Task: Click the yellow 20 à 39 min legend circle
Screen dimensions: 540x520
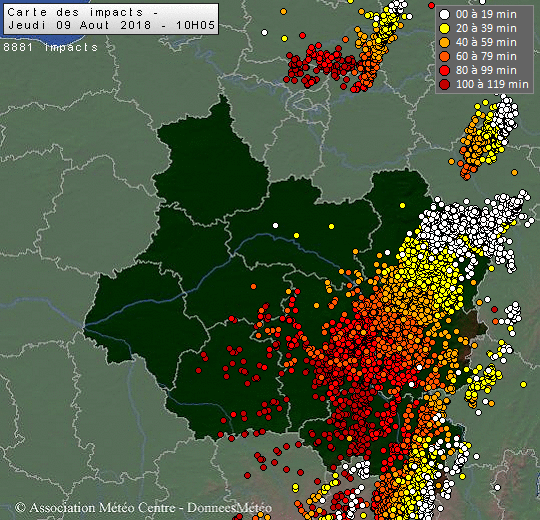Action: tap(445, 28)
